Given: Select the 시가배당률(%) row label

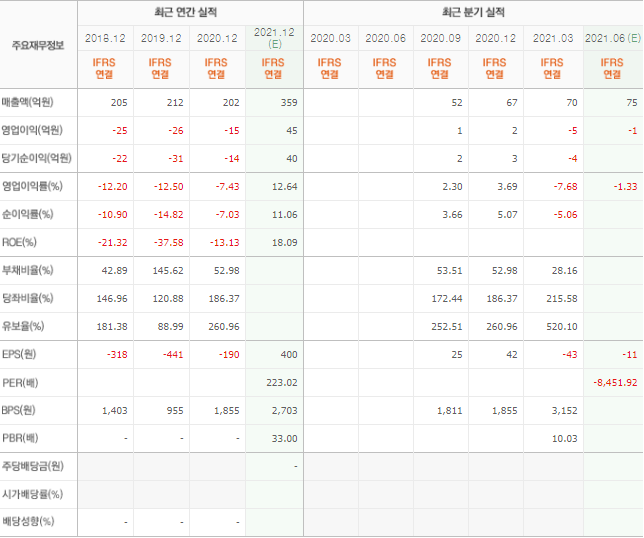Looking at the screenshot, I should click(x=32, y=494).
